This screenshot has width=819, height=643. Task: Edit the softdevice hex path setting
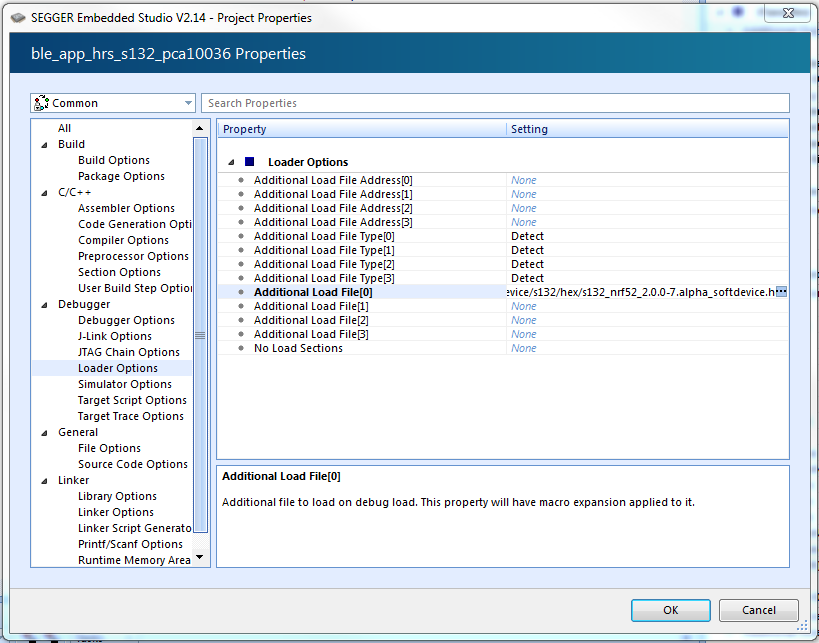pyautogui.click(x=640, y=292)
